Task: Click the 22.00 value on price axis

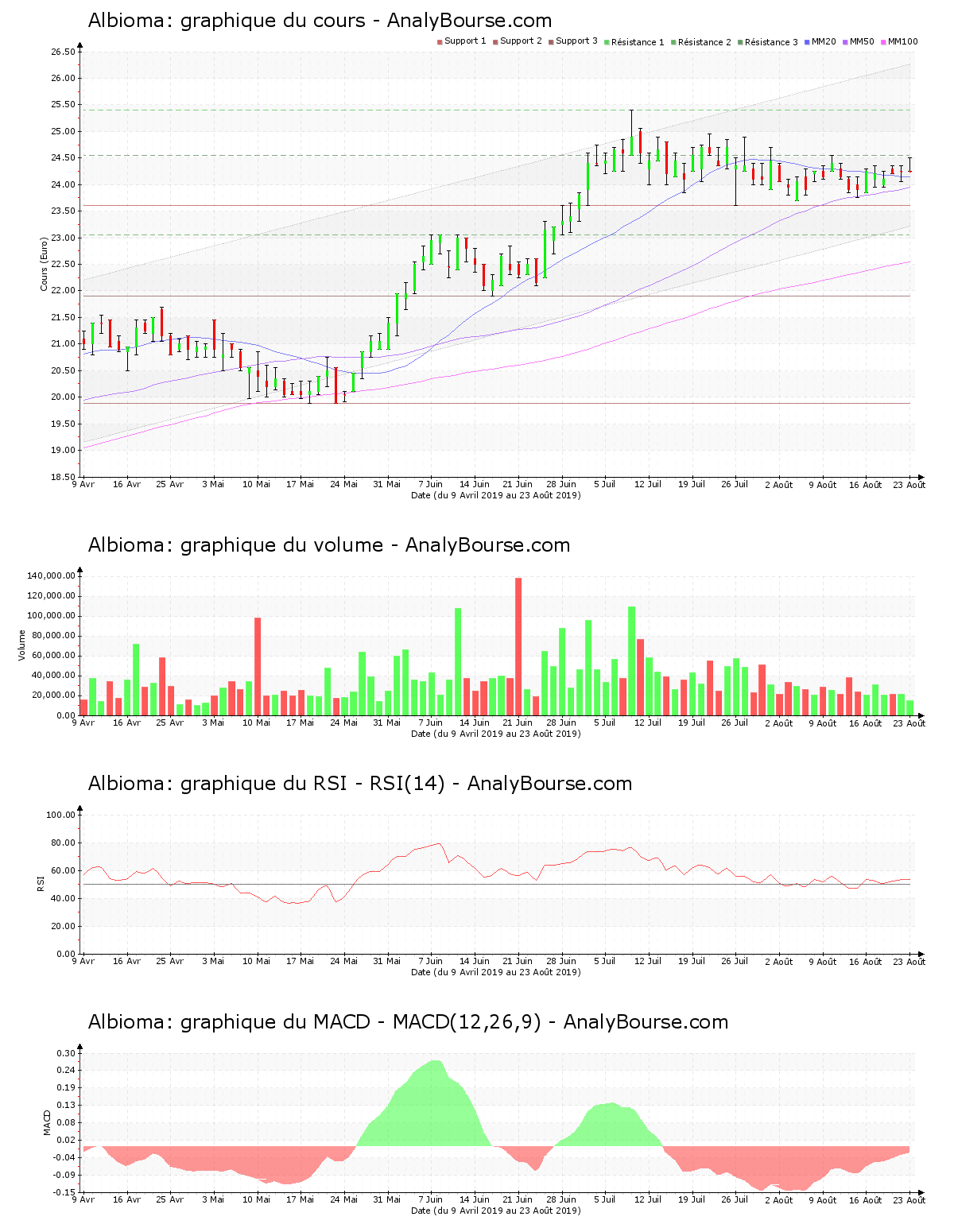Action: coord(63,291)
